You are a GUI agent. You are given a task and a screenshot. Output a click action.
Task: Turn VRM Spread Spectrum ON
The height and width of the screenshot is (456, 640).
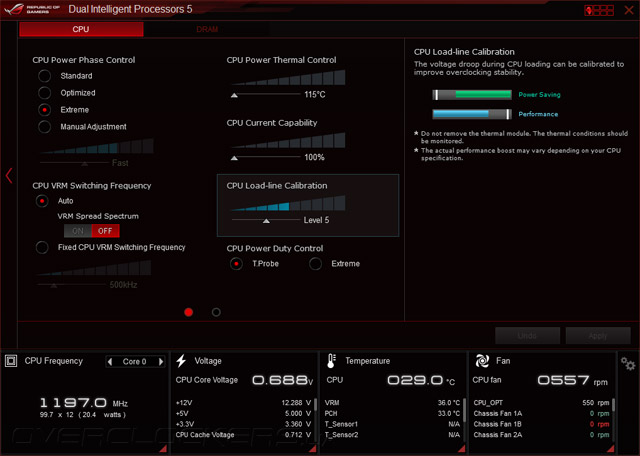pyautogui.click(x=78, y=231)
